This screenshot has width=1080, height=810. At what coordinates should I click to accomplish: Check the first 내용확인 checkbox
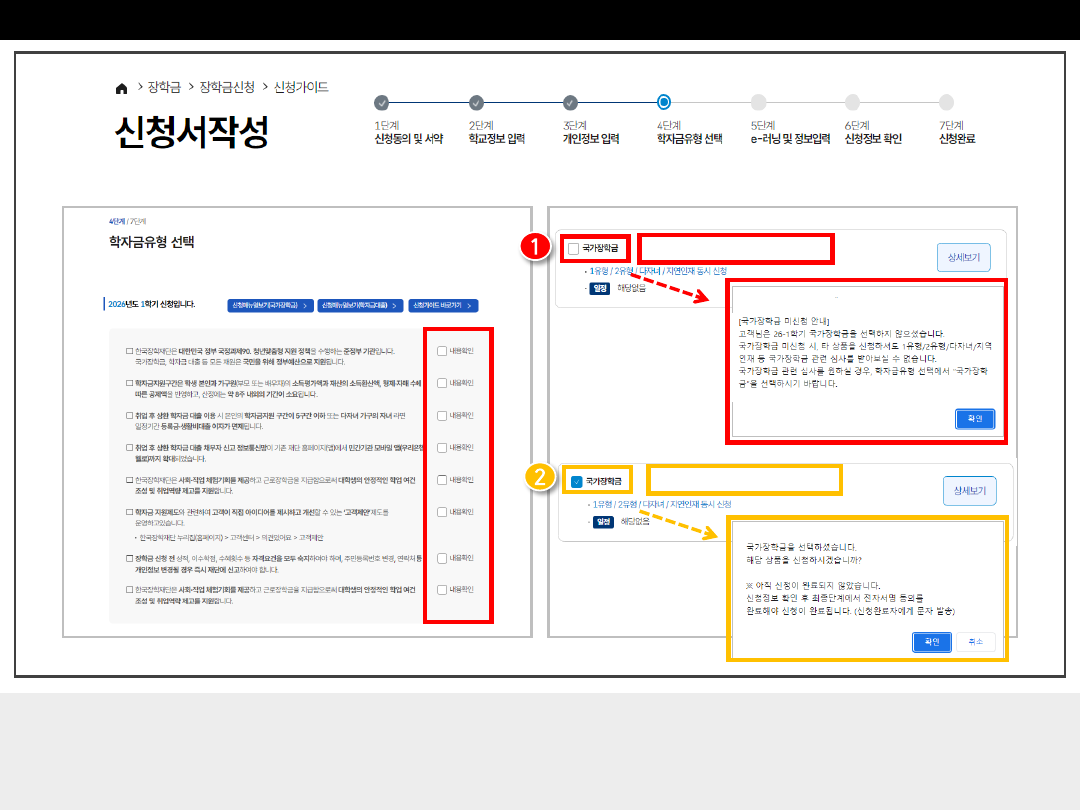[x=442, y=350]
